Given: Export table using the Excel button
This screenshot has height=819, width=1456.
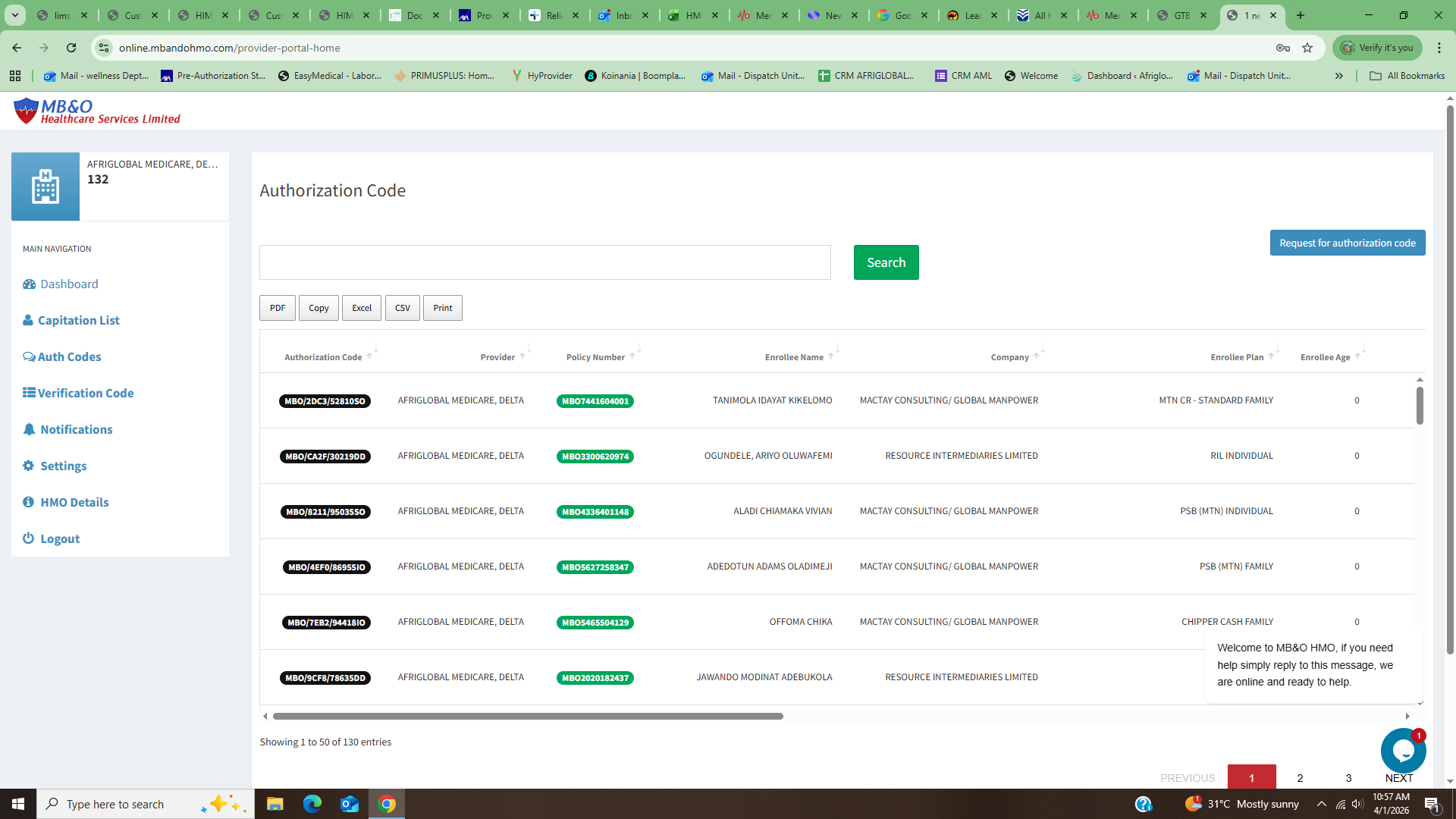Looking at the screenshot, I should coord(362,308).
